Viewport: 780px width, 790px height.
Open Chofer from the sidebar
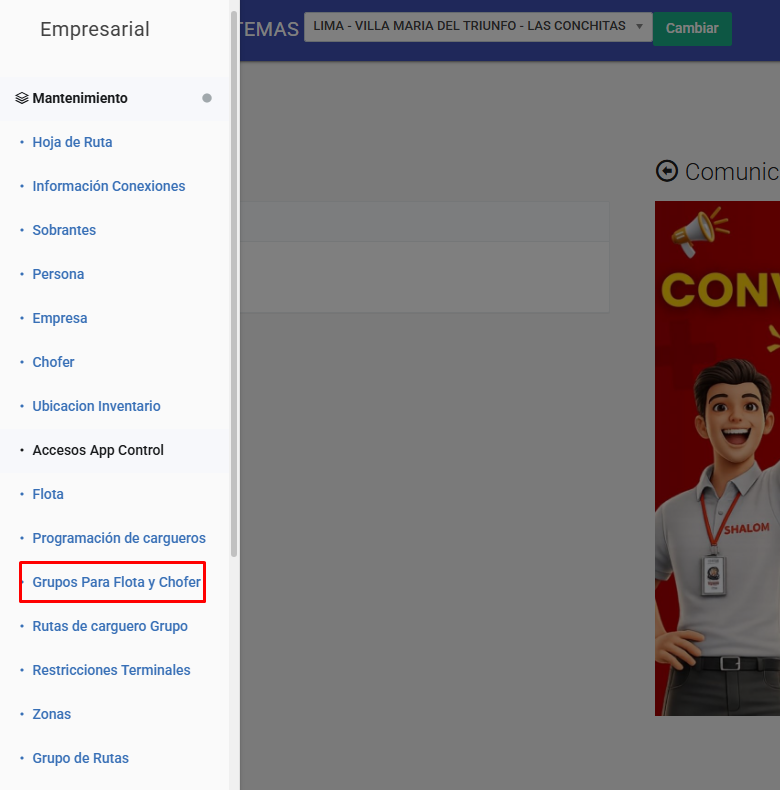click(53, 362)
